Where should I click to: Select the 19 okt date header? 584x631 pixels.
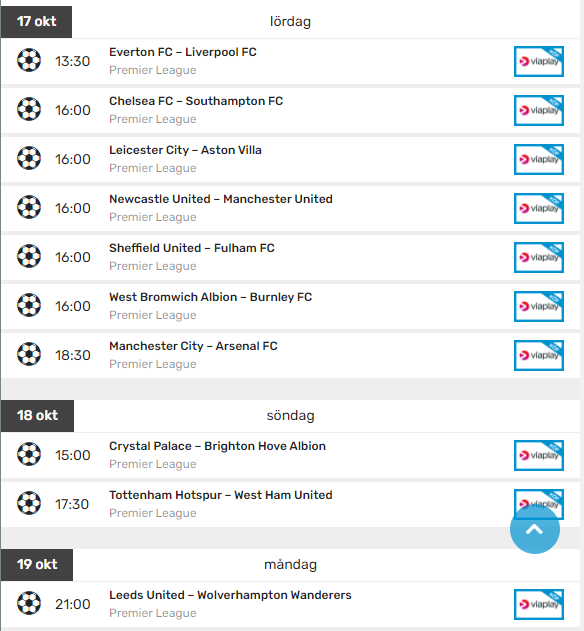tap(37, 565)
